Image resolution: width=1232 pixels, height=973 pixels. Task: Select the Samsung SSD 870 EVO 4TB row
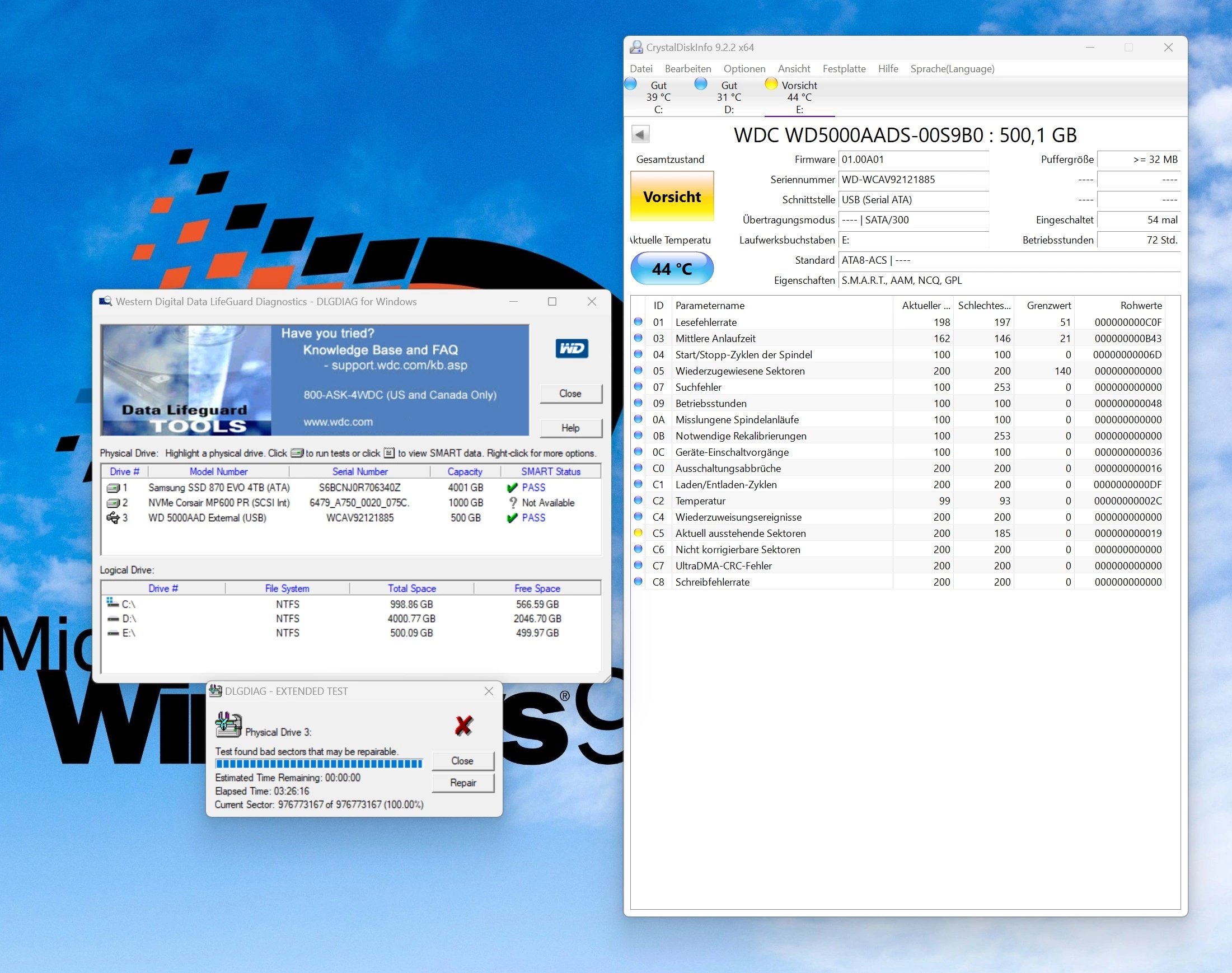(351, 488)
